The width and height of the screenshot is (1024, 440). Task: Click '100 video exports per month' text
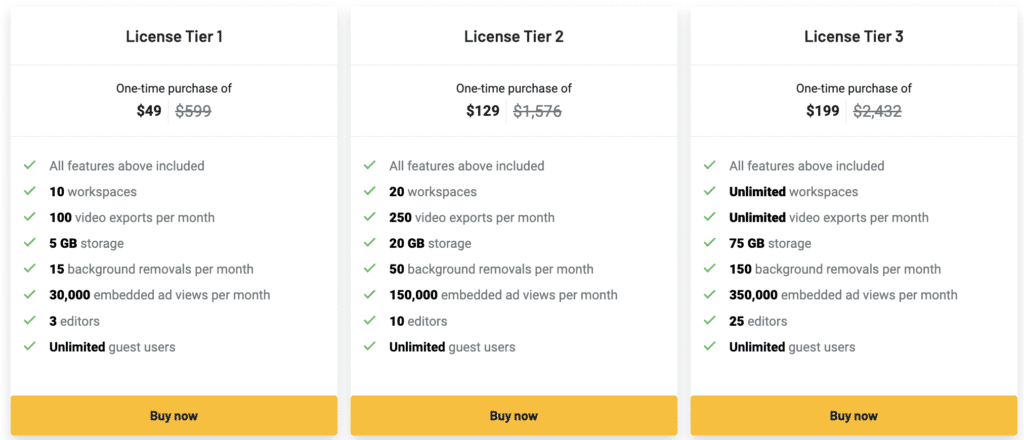pyautogui.click(x=132, y=217)
